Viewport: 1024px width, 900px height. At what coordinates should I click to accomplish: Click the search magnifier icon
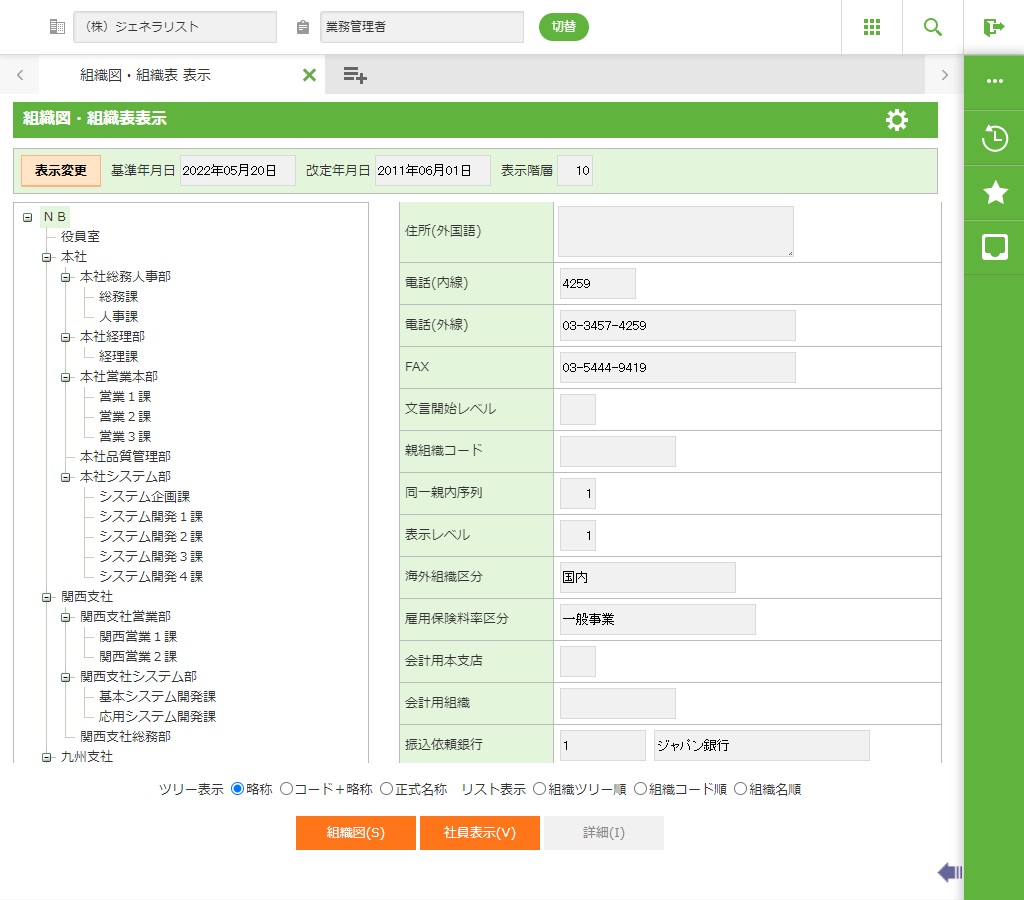[933, 27]
